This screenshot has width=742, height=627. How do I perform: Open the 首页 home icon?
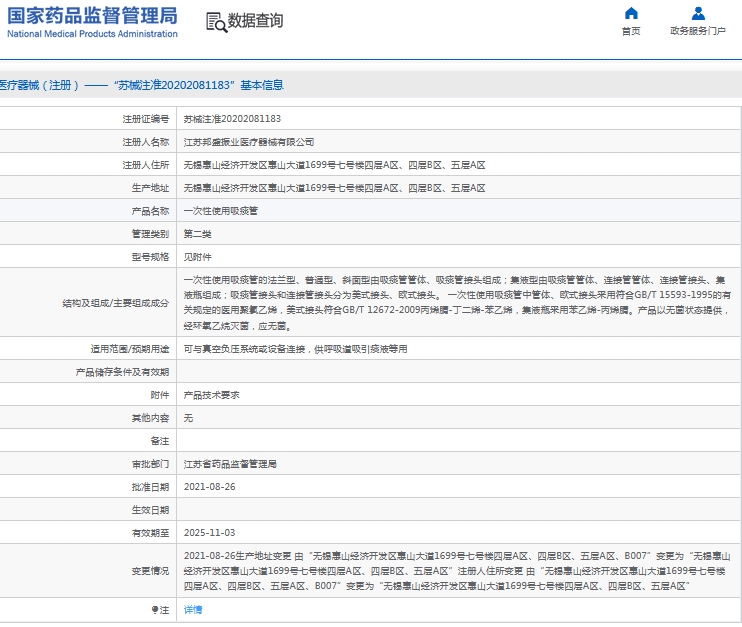click(x=631, y=13)
